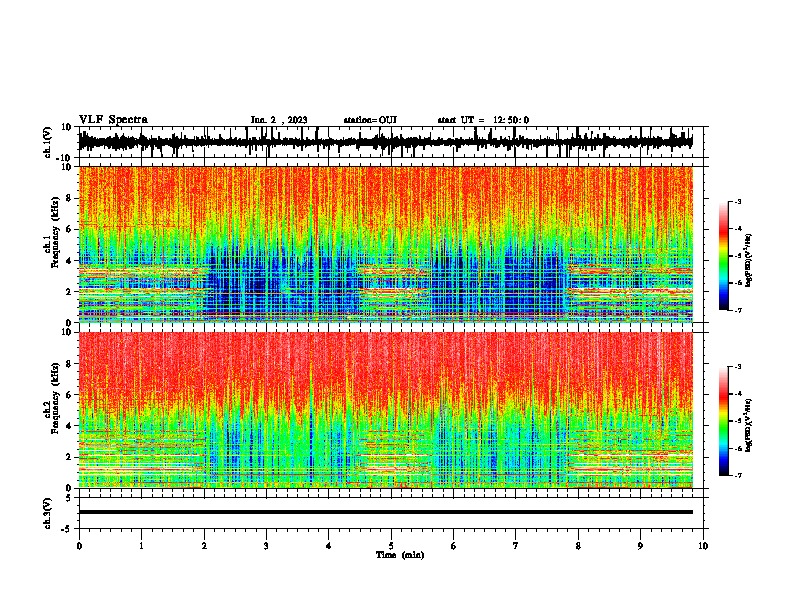Screen dimensions: 792x612
Task: Click time axis tick label "8"
Action: 578,546
